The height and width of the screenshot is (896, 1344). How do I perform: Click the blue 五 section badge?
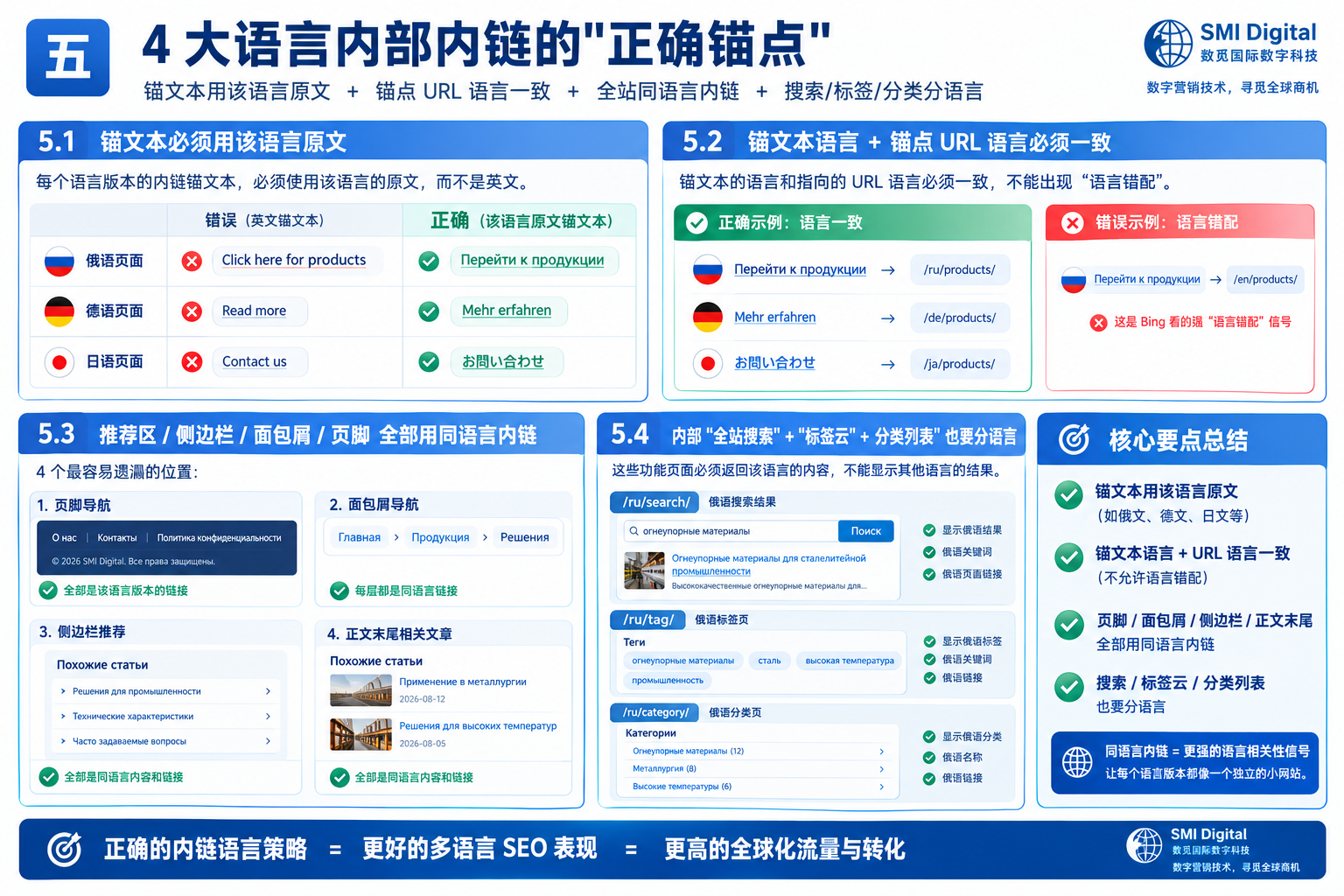click(68, 58)
